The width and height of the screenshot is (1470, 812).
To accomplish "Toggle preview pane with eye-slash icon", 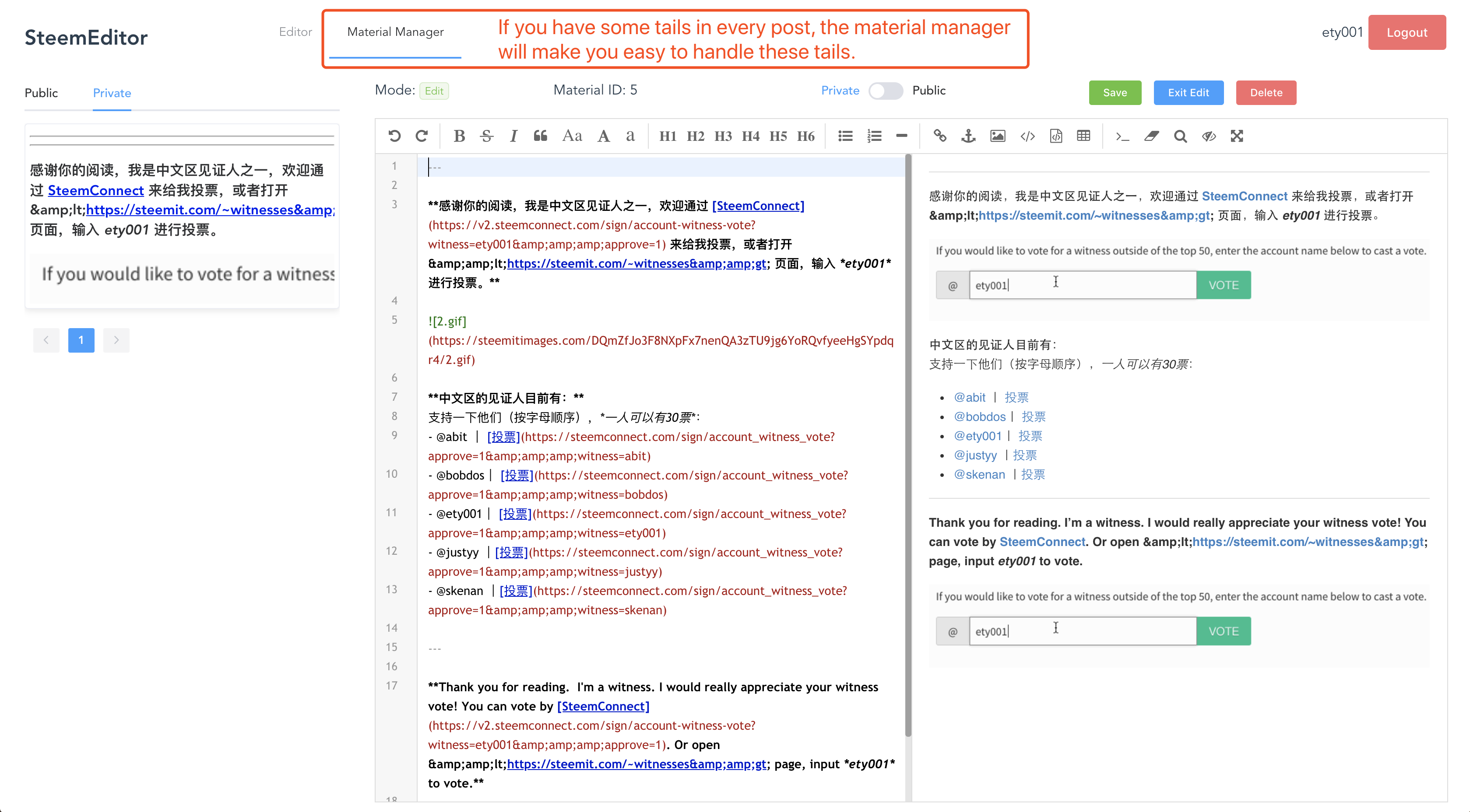I will point(1209,136).
